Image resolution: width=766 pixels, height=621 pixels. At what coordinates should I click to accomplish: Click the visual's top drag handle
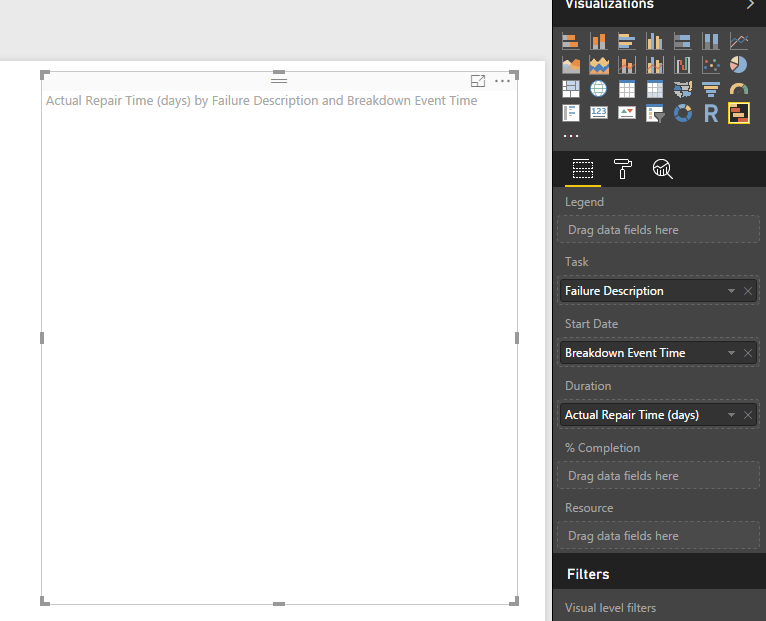pyautogui.click(x=279, y=80)
